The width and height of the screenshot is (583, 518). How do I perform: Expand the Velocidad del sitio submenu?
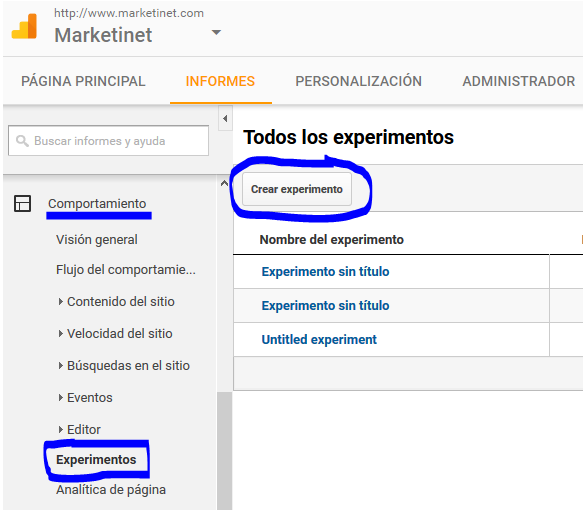[x=61, y=334]
